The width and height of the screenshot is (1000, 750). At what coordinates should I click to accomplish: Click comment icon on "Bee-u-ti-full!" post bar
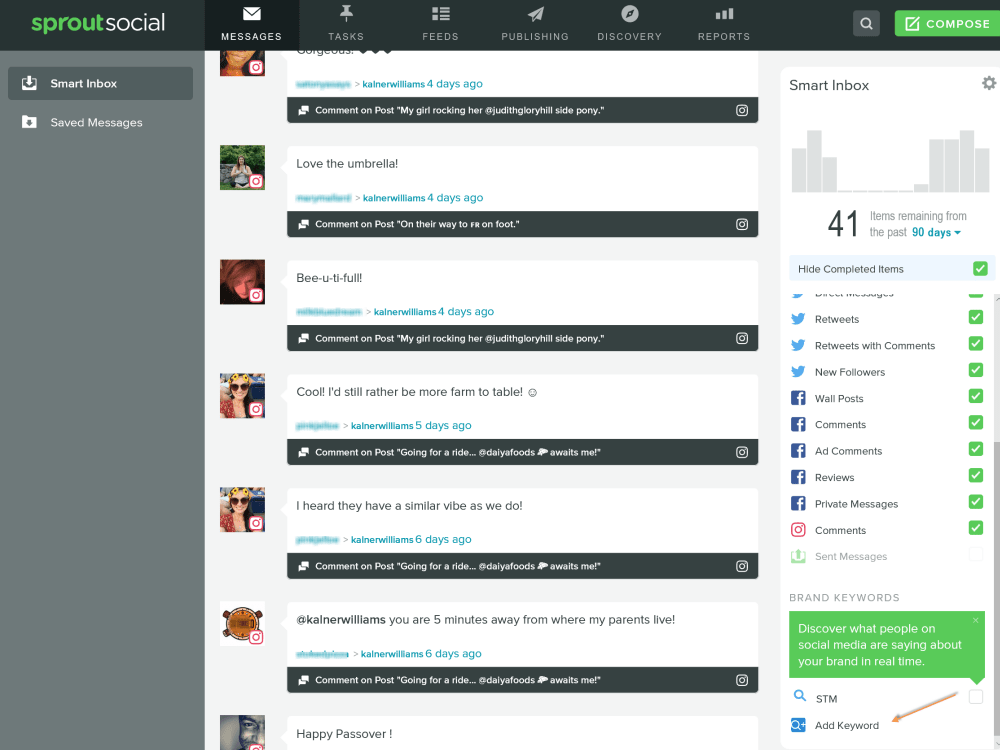[x=302, y=339]
